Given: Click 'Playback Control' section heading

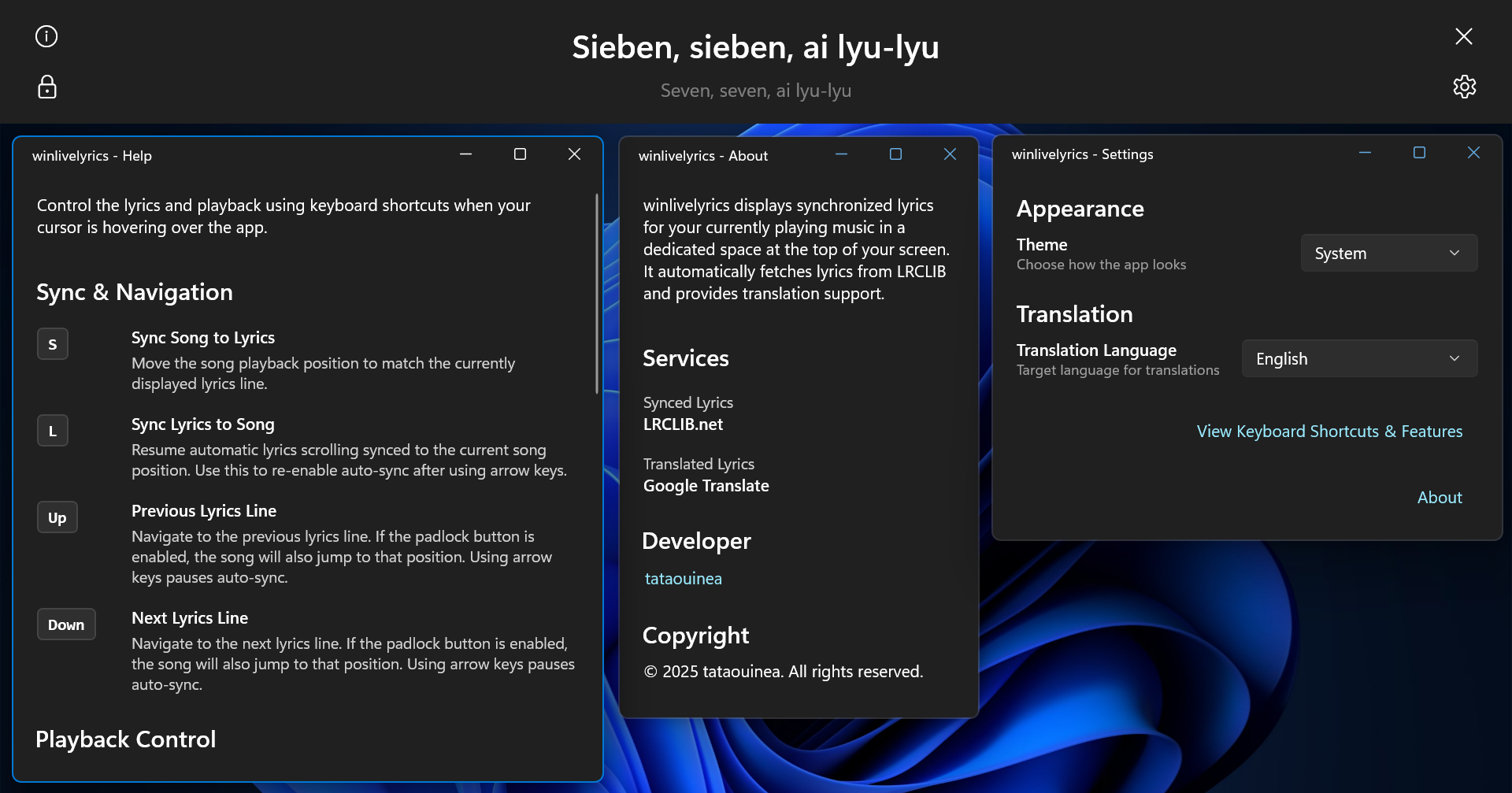Looking at the screenshot, I should tap(126, 739).
